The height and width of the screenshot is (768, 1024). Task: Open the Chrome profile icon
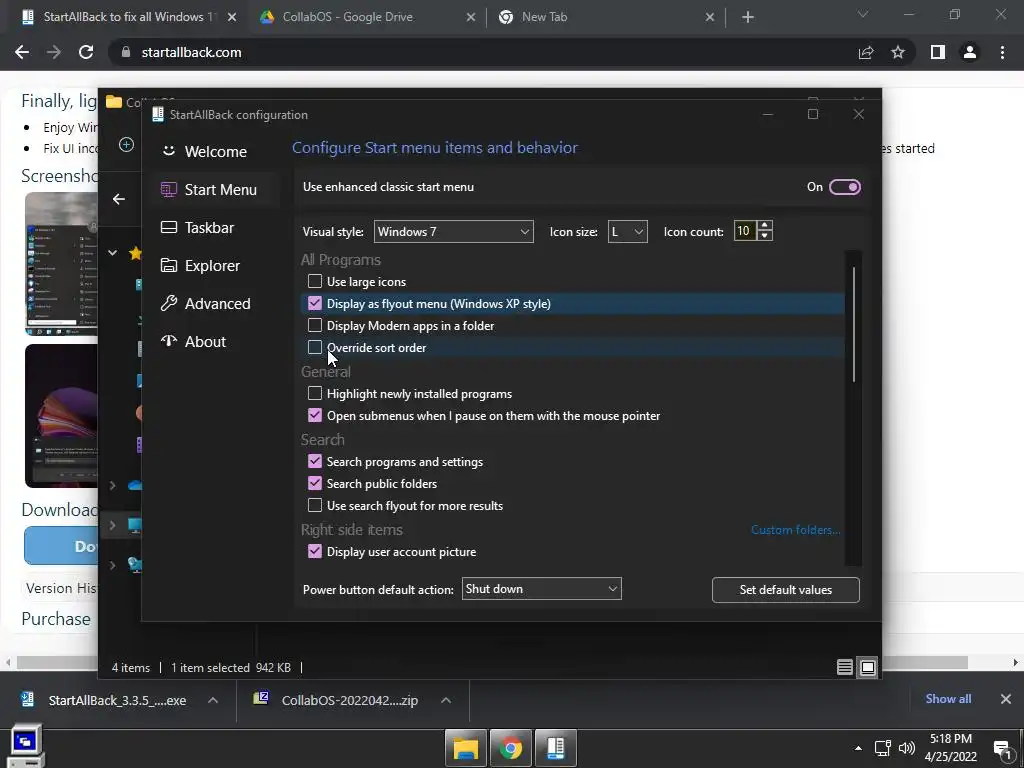970,52
